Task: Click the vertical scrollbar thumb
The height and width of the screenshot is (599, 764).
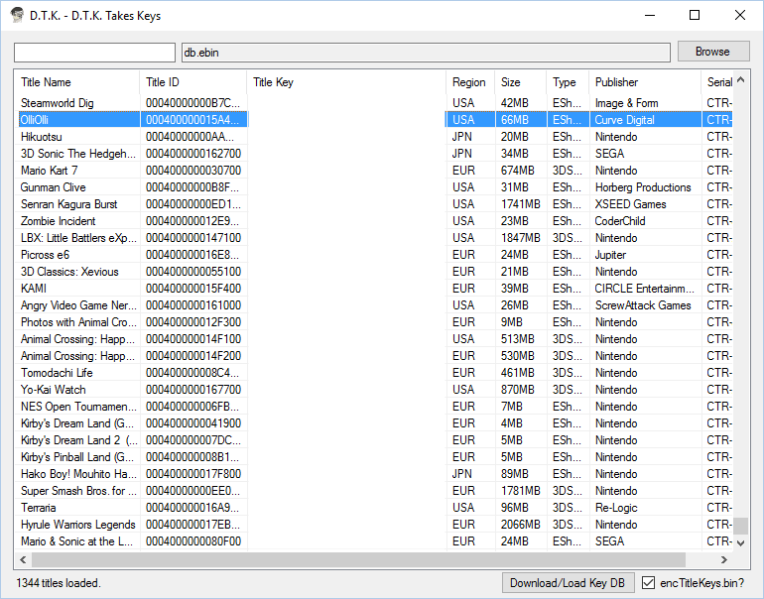Action: tap(741, 526)
